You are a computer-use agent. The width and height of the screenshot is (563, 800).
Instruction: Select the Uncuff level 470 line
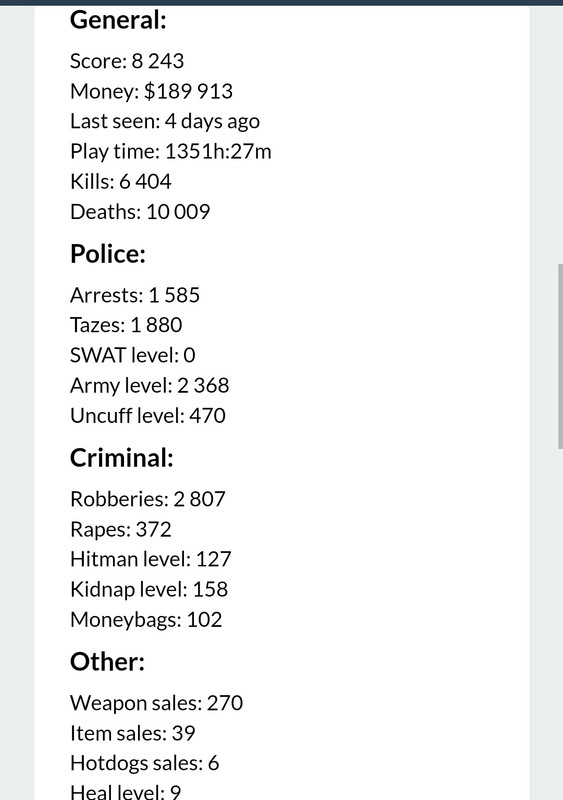coord(148,415)
